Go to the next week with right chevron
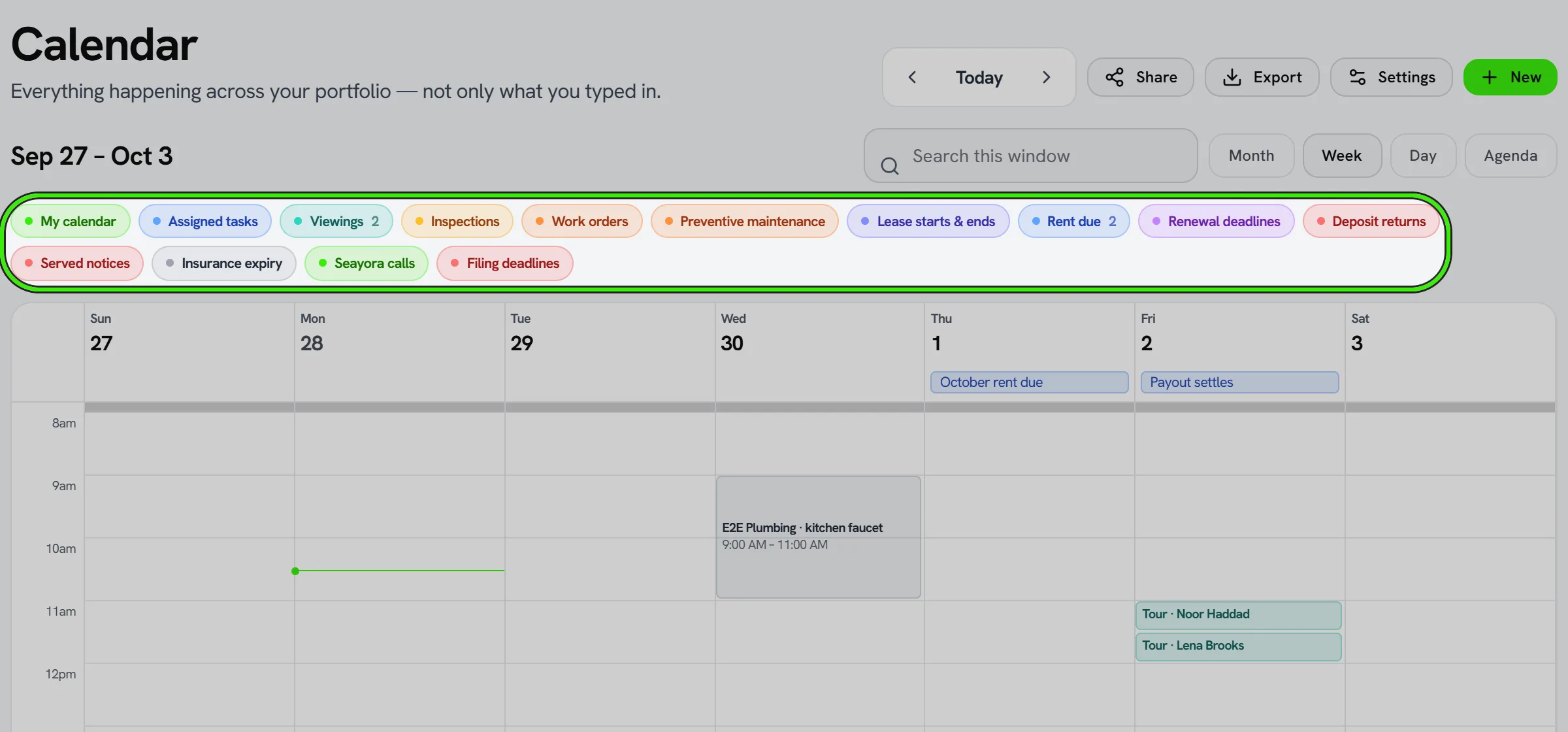1568x732 pixels. pyautogui.click(x=1046, y=77)
